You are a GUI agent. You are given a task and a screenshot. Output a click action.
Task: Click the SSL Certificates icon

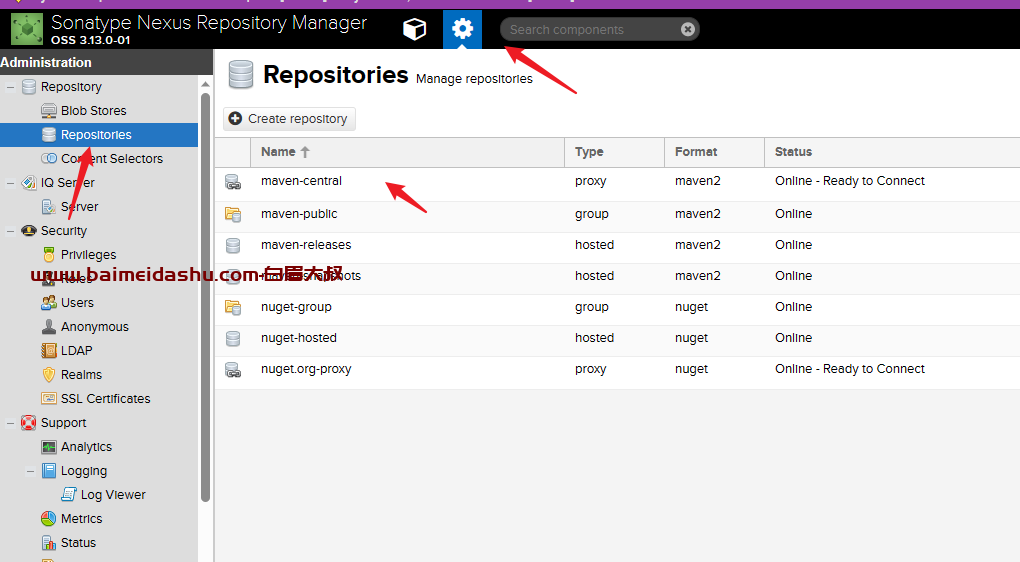49,399
